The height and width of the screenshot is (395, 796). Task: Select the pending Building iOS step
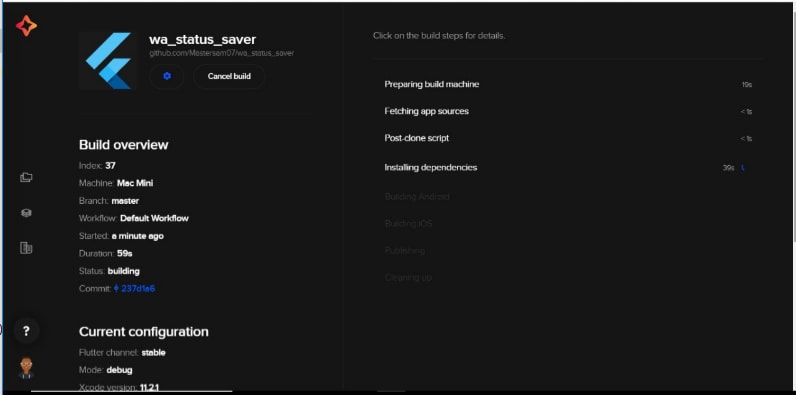pos(408,223)
